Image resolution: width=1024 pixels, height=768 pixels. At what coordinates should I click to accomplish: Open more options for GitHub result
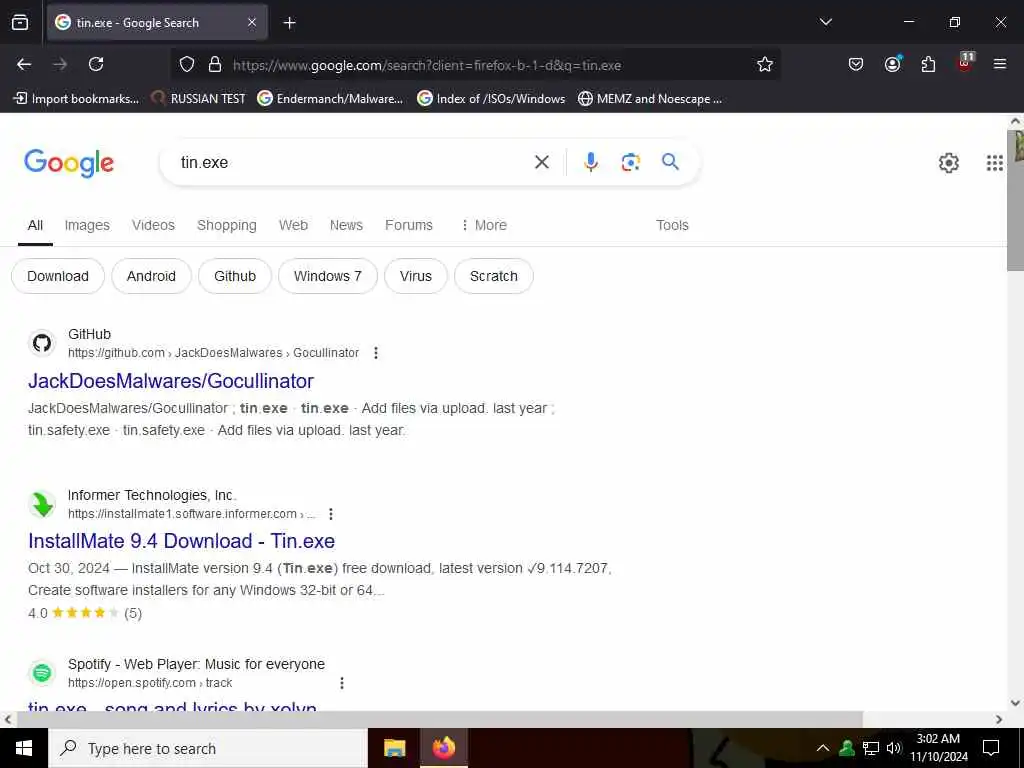point(376,353)
